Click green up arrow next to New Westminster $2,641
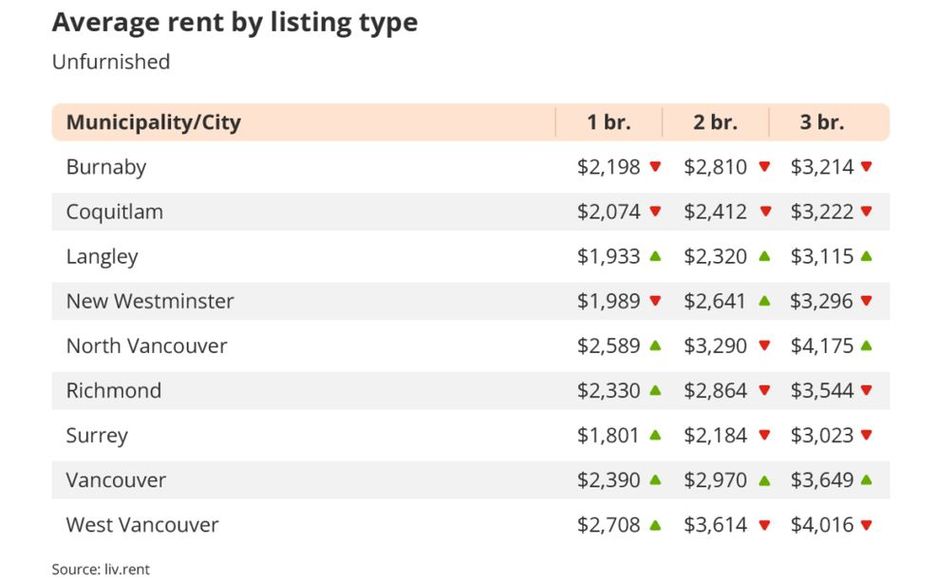Screen dimensions: 938x579 (764, 301)
